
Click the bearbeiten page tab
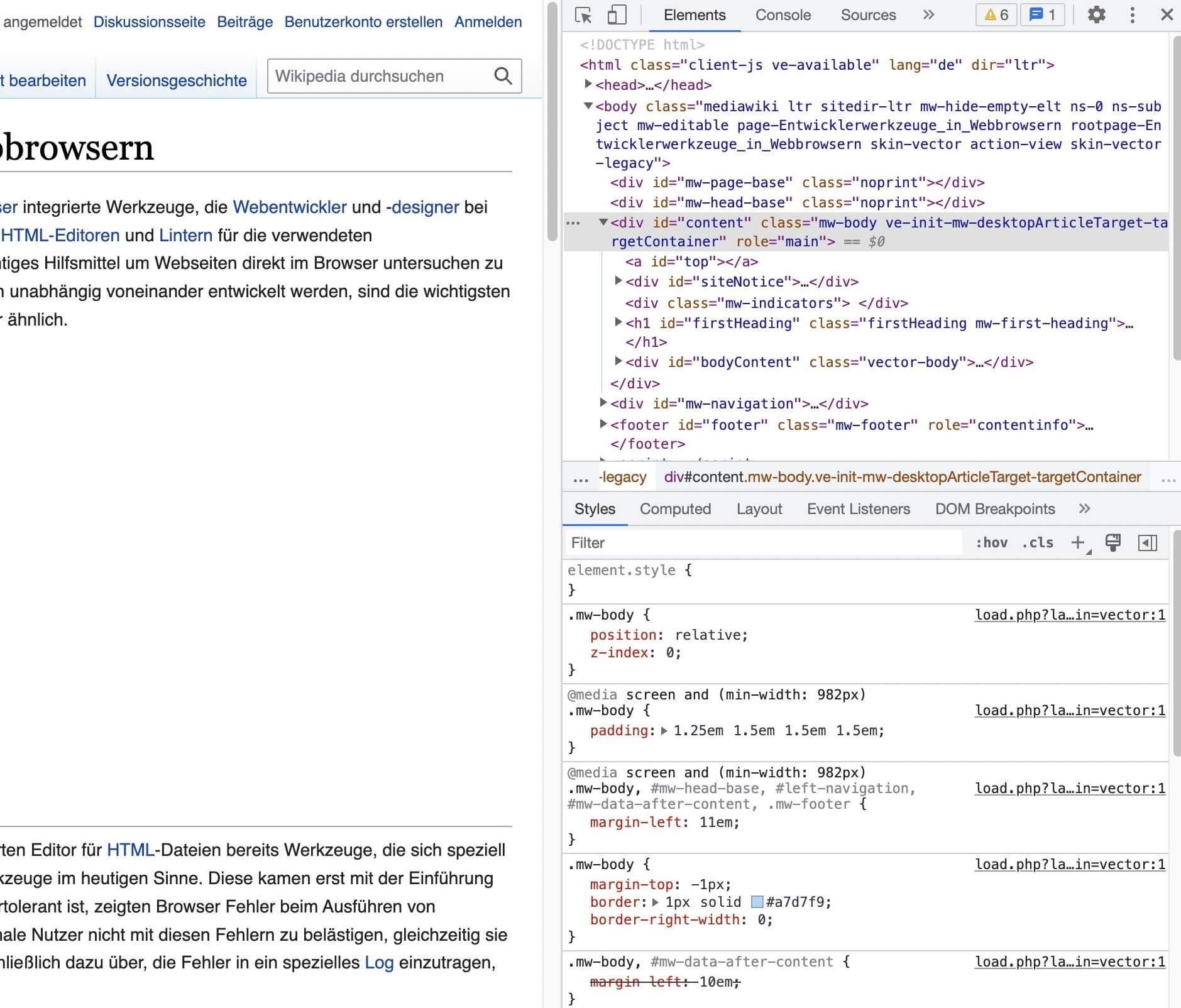tap(43, 80)
